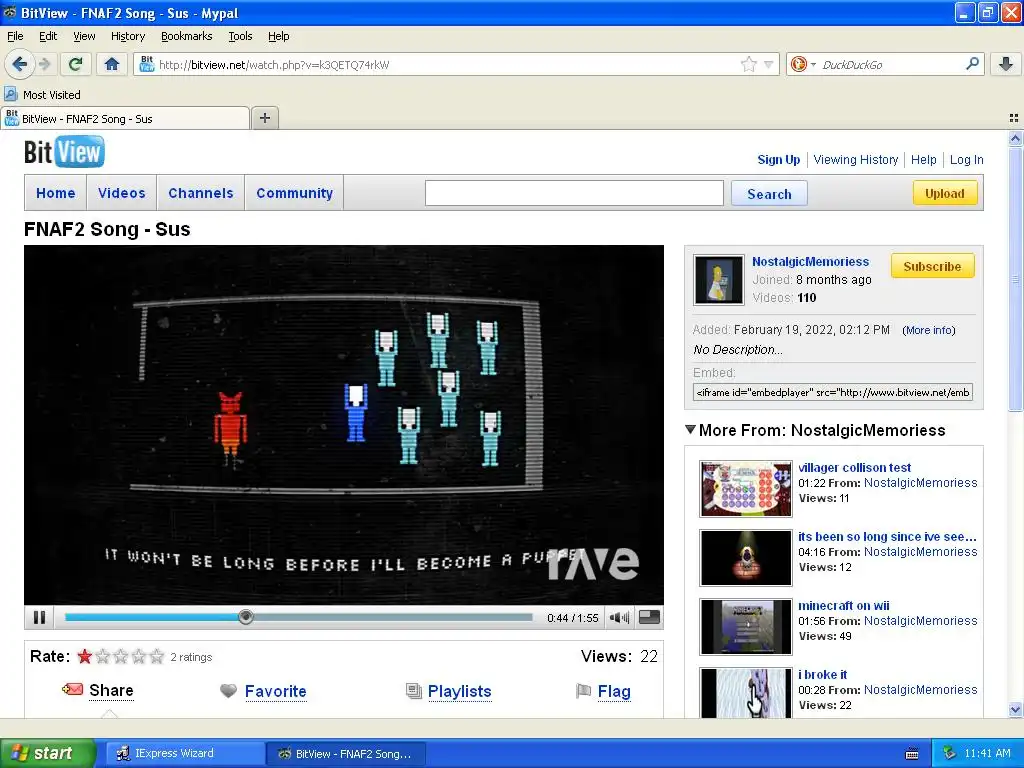The width and height of the screenshot is (1024, 768).
Task: Rate the video two stars
Action: click(x=103, y=656)
